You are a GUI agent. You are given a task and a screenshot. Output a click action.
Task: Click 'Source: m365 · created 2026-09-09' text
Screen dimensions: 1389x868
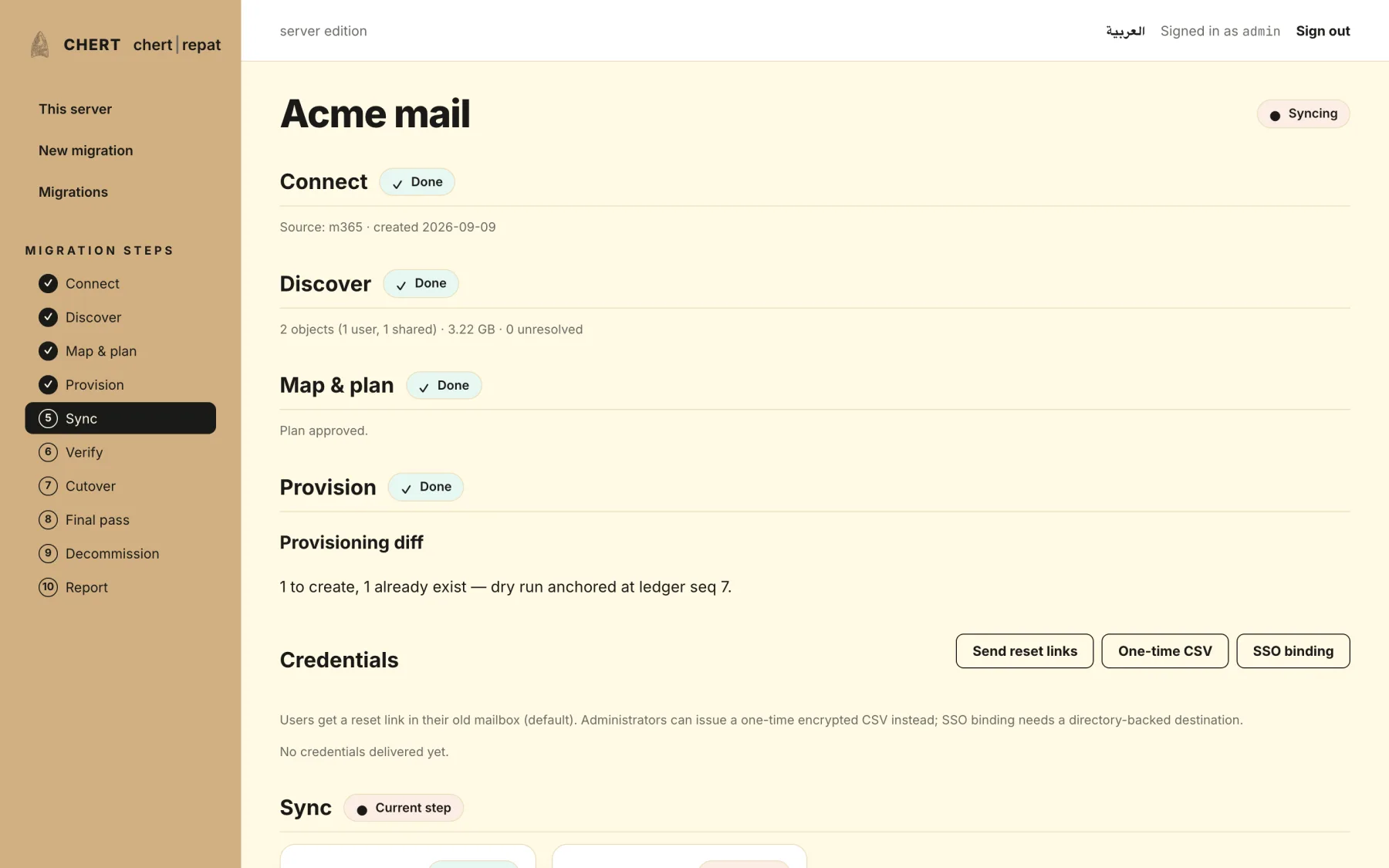pyautogui.click(x=387, y=227)
